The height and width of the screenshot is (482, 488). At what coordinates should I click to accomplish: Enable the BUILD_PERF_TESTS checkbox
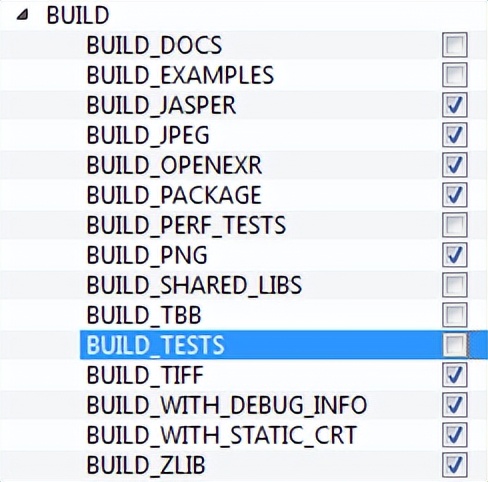[455, 225]
